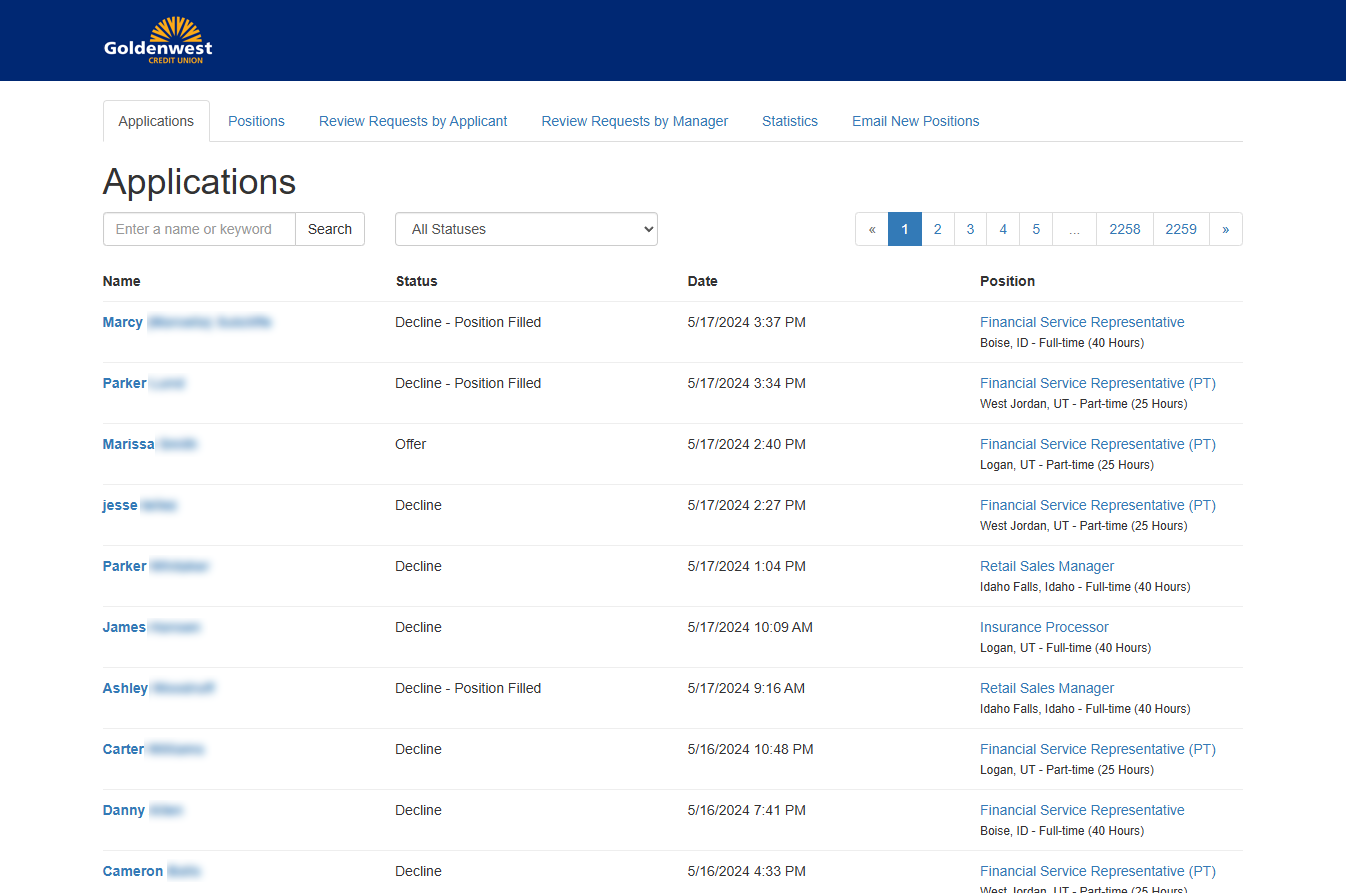Viewport: 1346px width, 893px height.
Task: Open the Email New Positions tab
Action: 915,121
